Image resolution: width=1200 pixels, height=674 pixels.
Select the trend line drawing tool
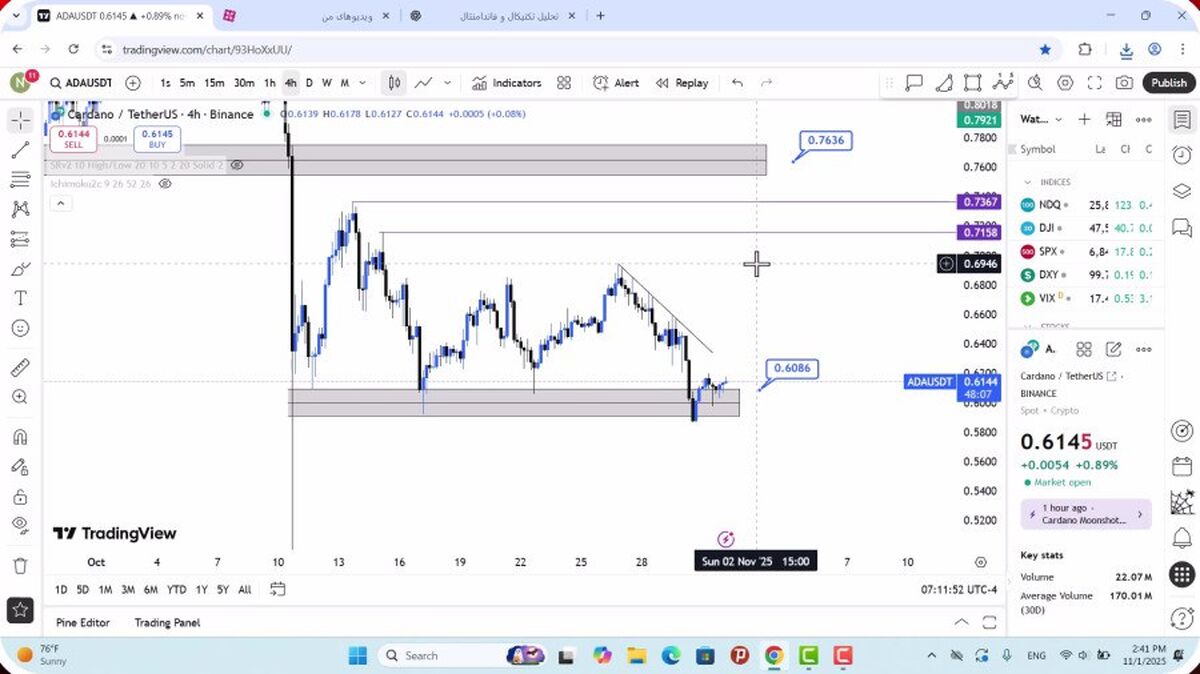point(20,151)
